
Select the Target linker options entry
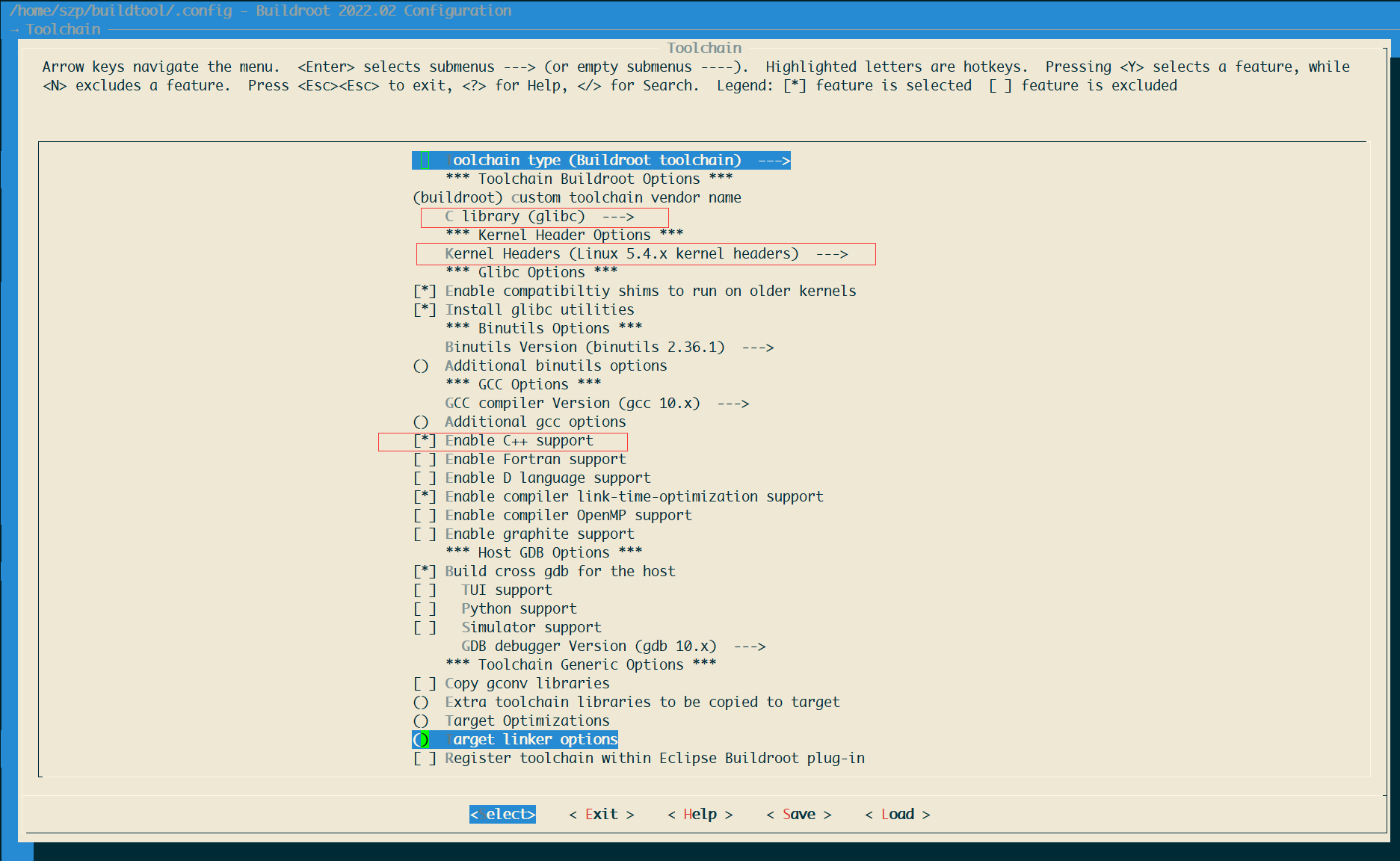tap(515, 739)
